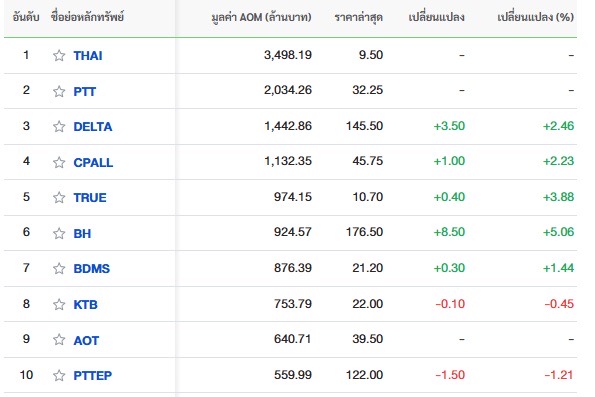
Task: Add BH to favorites via star
Action: [59, 233]
